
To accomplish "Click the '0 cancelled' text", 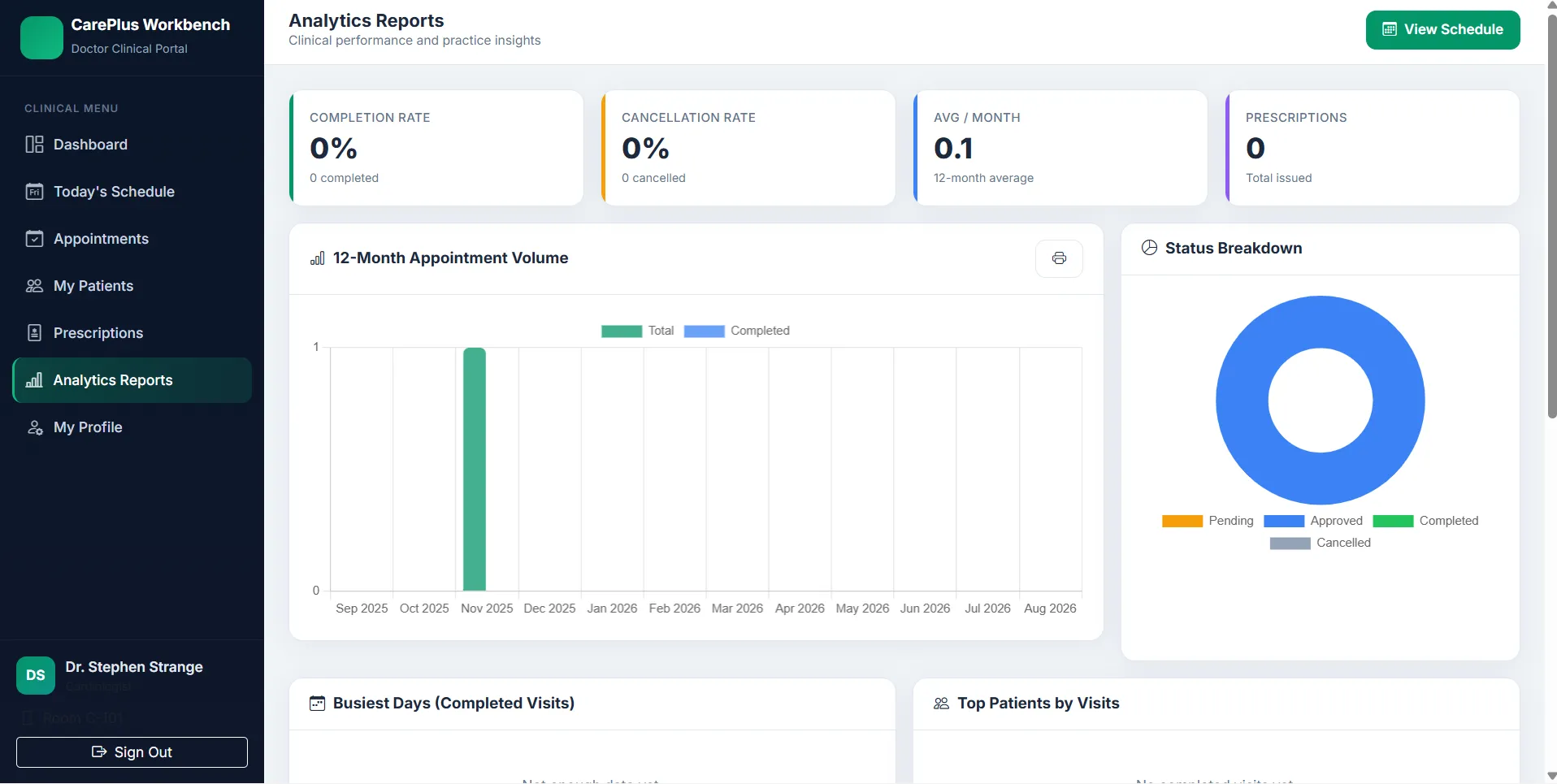I will coord(653,178).
